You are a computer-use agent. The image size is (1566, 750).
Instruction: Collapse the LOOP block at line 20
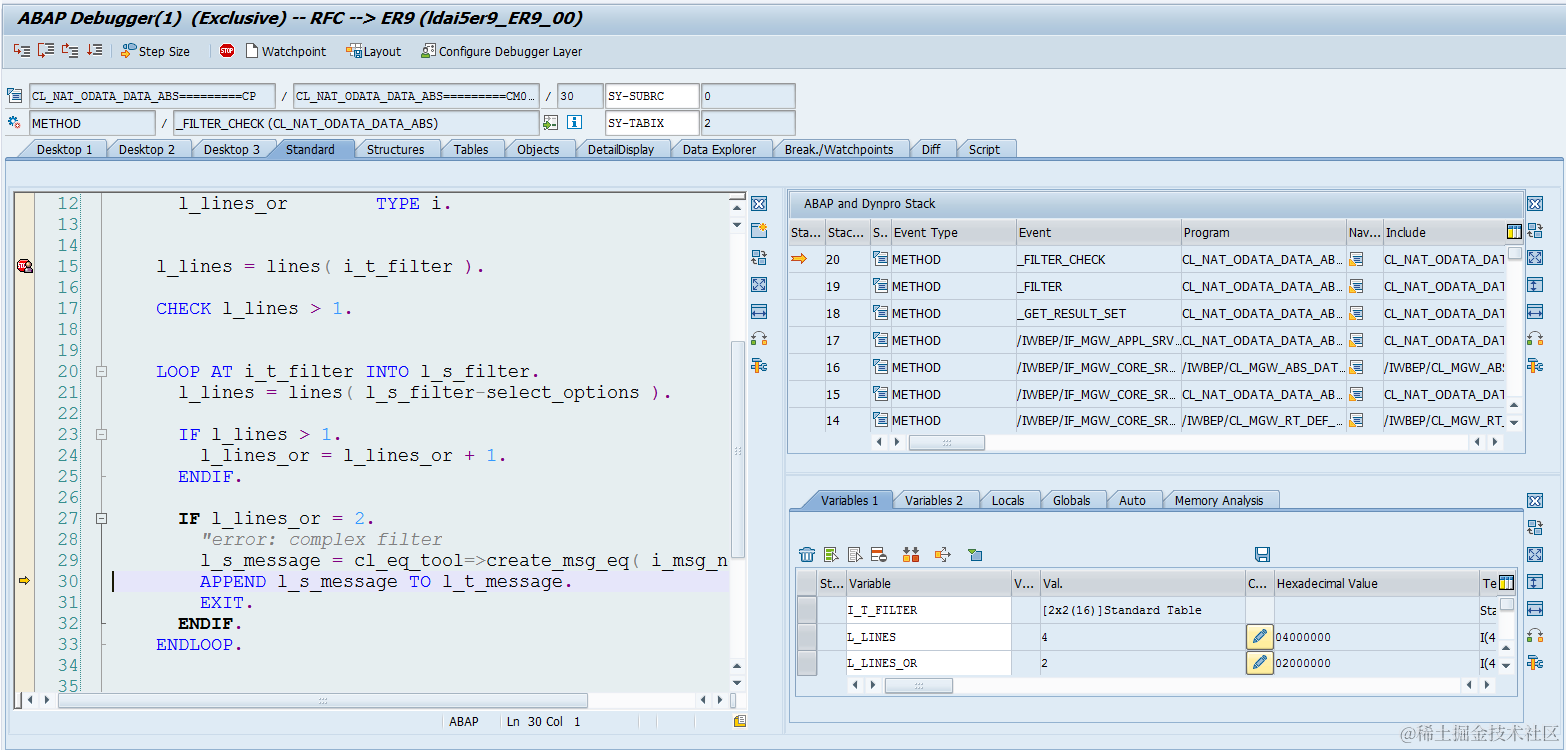[x=101, y=371]
